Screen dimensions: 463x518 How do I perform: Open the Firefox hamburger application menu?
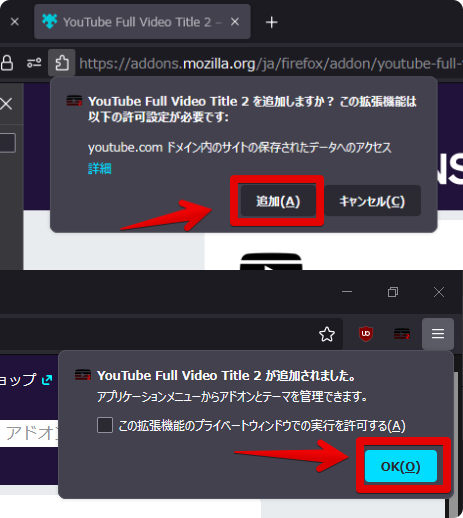pyautogui.click(x=438, y=334)
